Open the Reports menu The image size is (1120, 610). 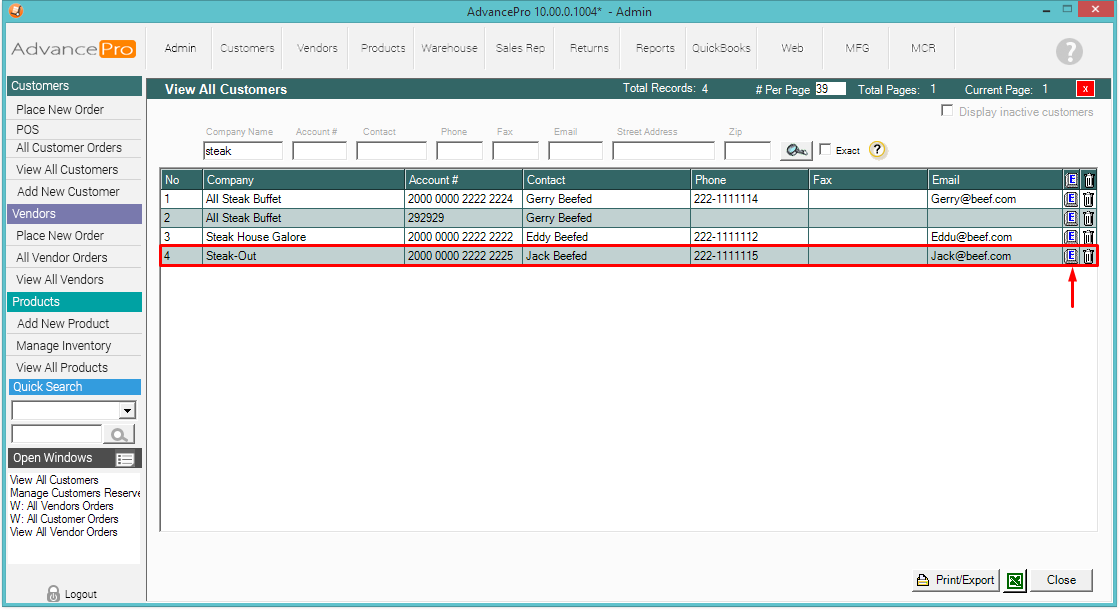pyautogui.click(x=655, y=48)
